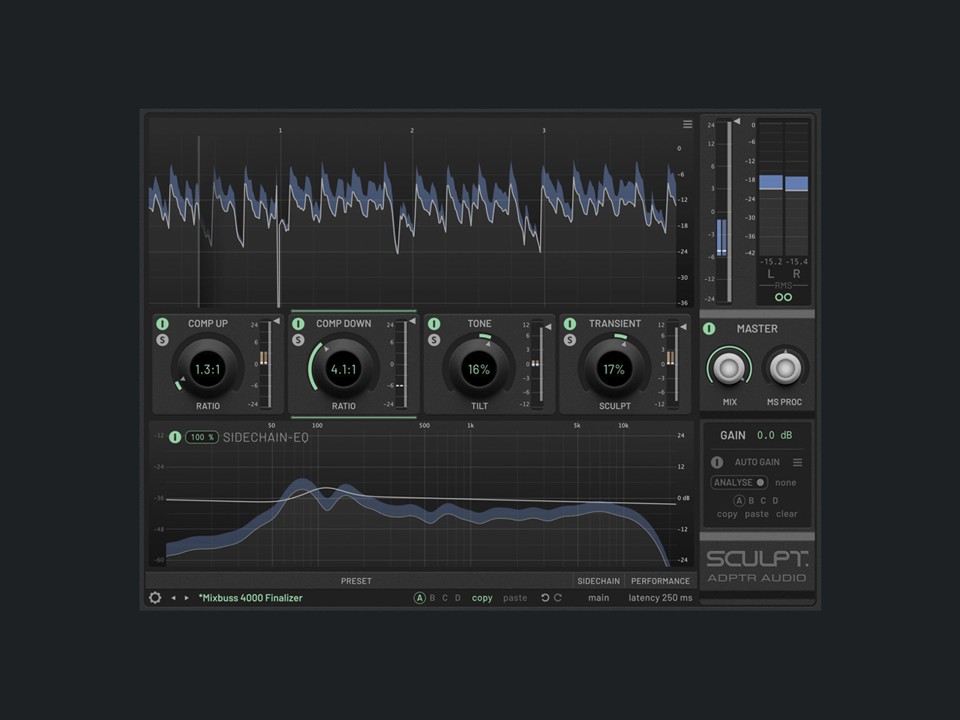Image resolution: width=960 pixels, height=720 pixels.
Task: Click the Comp Up meter threshold arrow
Action: pos(277,321)
